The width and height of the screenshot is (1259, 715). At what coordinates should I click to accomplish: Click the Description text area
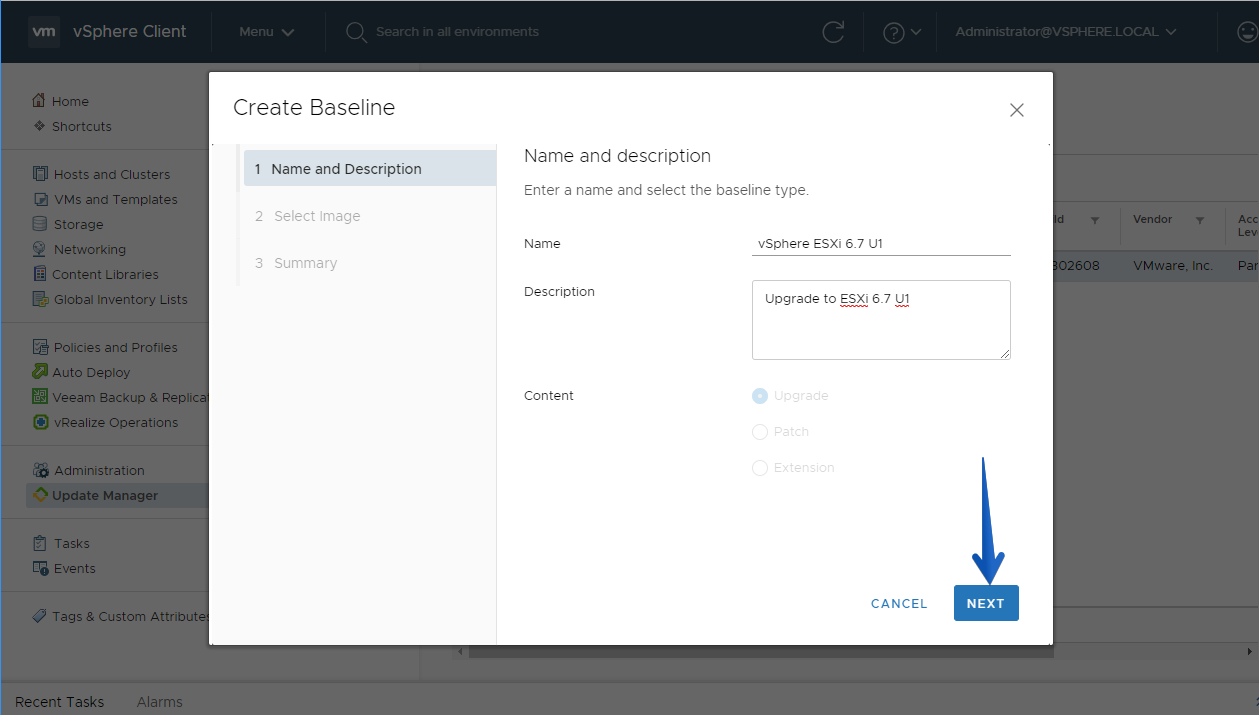881,320
